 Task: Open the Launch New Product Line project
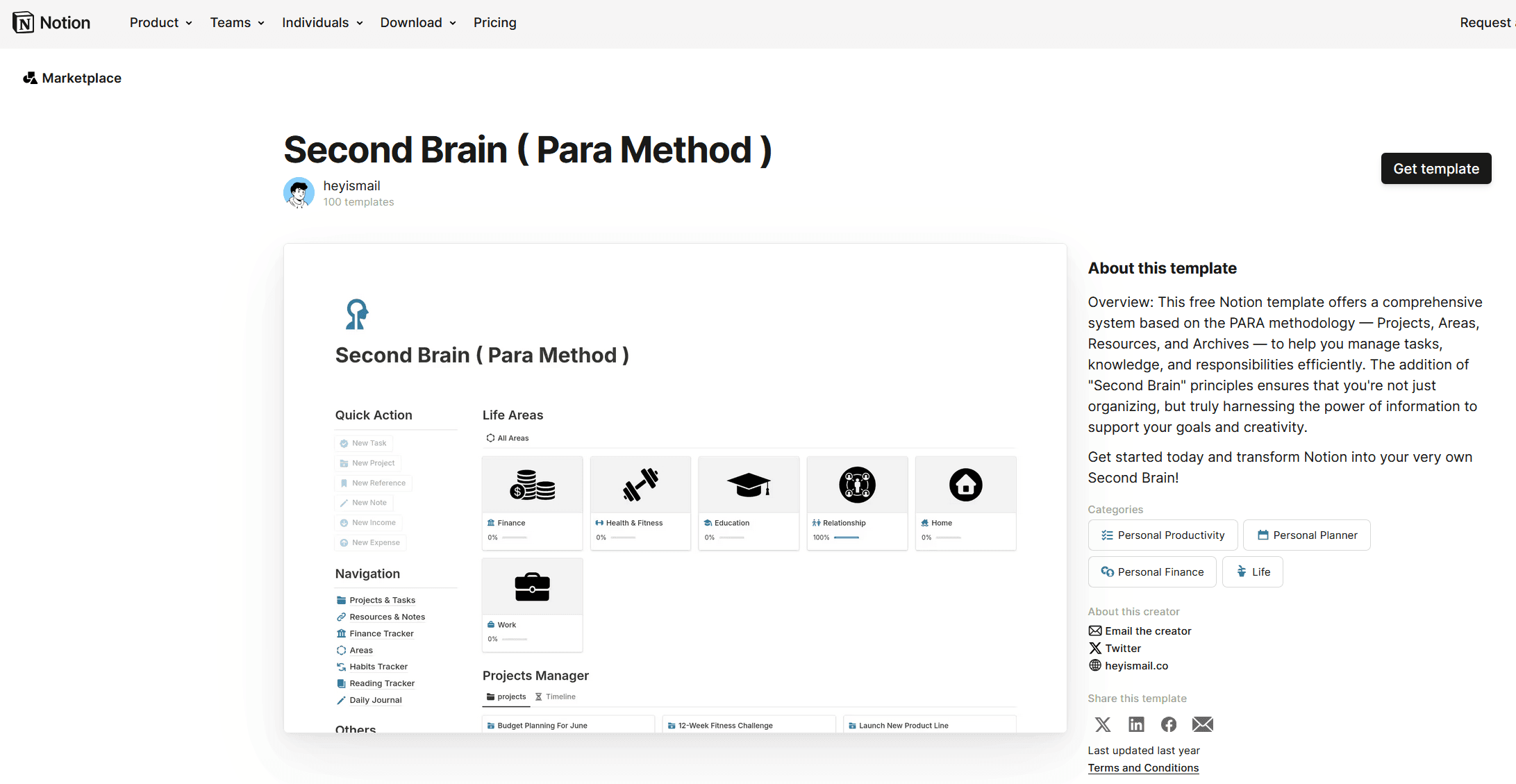click(x=929, y=724)
